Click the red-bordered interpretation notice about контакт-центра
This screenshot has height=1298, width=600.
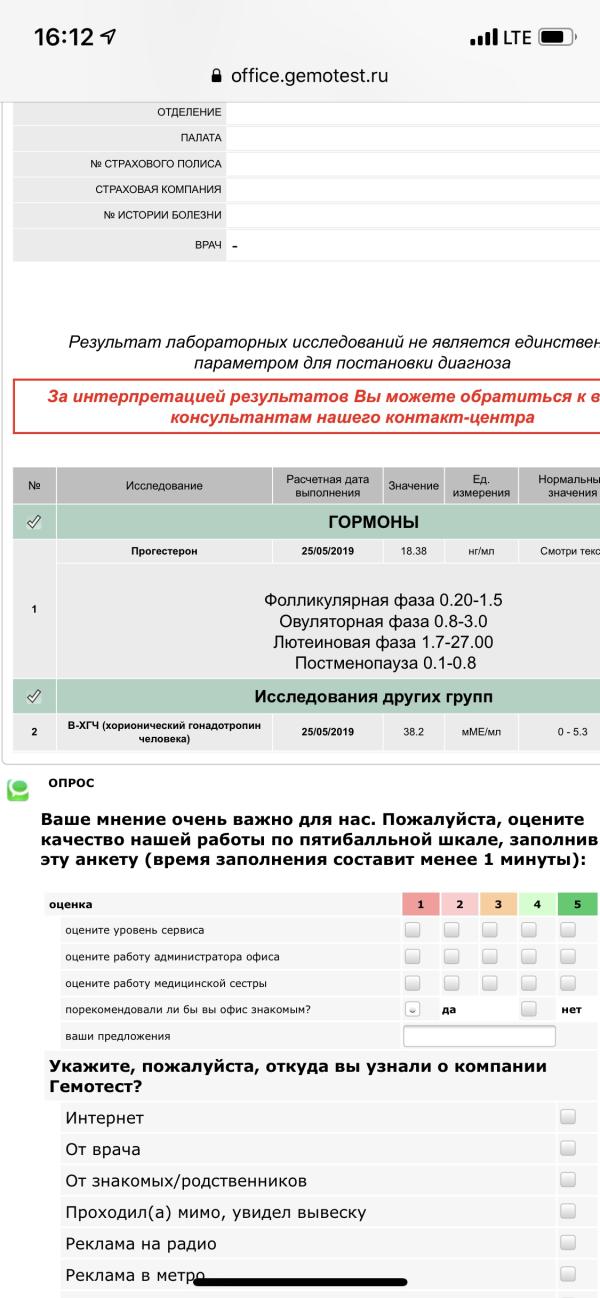point(307,406)
